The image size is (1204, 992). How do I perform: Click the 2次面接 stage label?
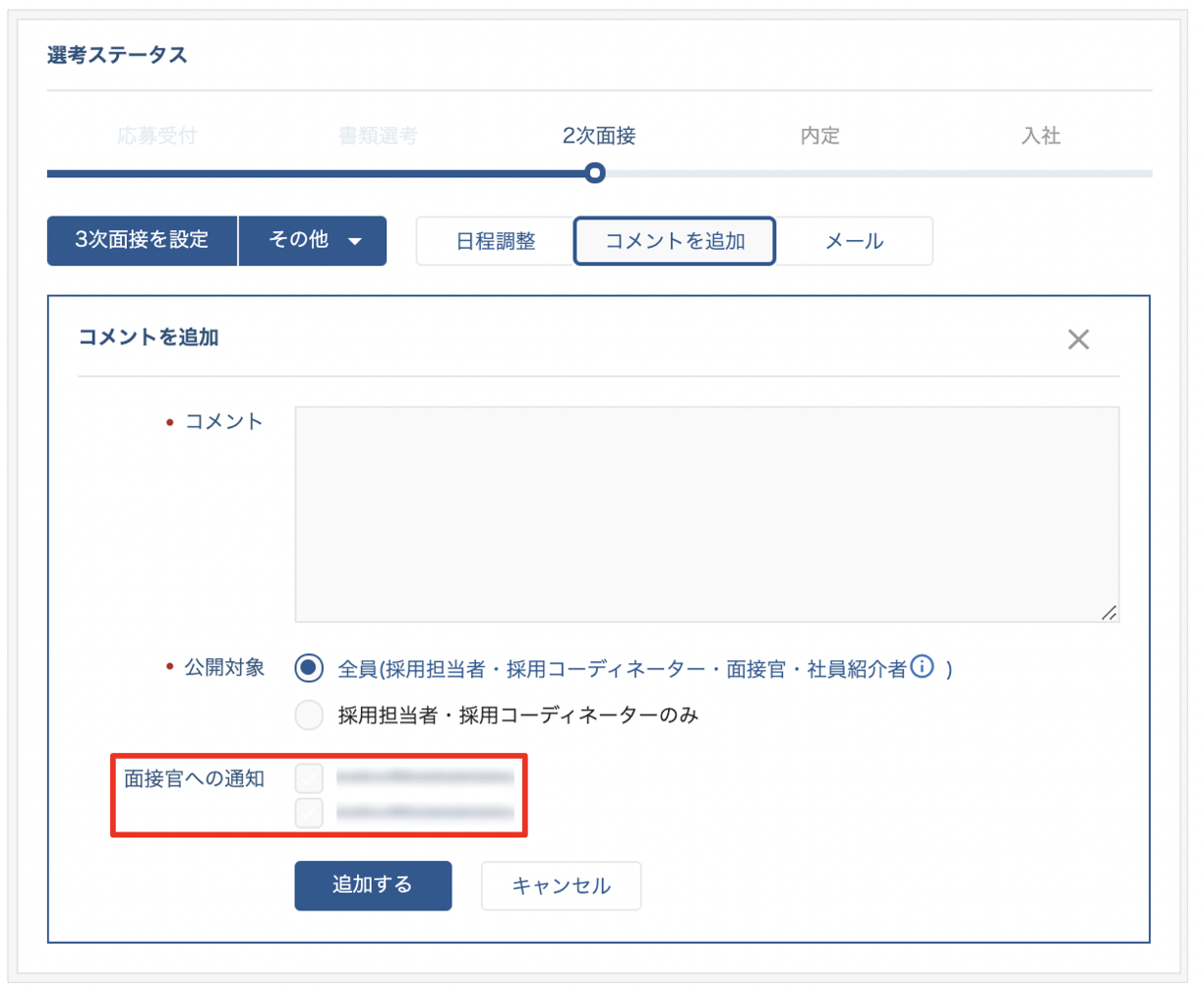click(599, 136)
